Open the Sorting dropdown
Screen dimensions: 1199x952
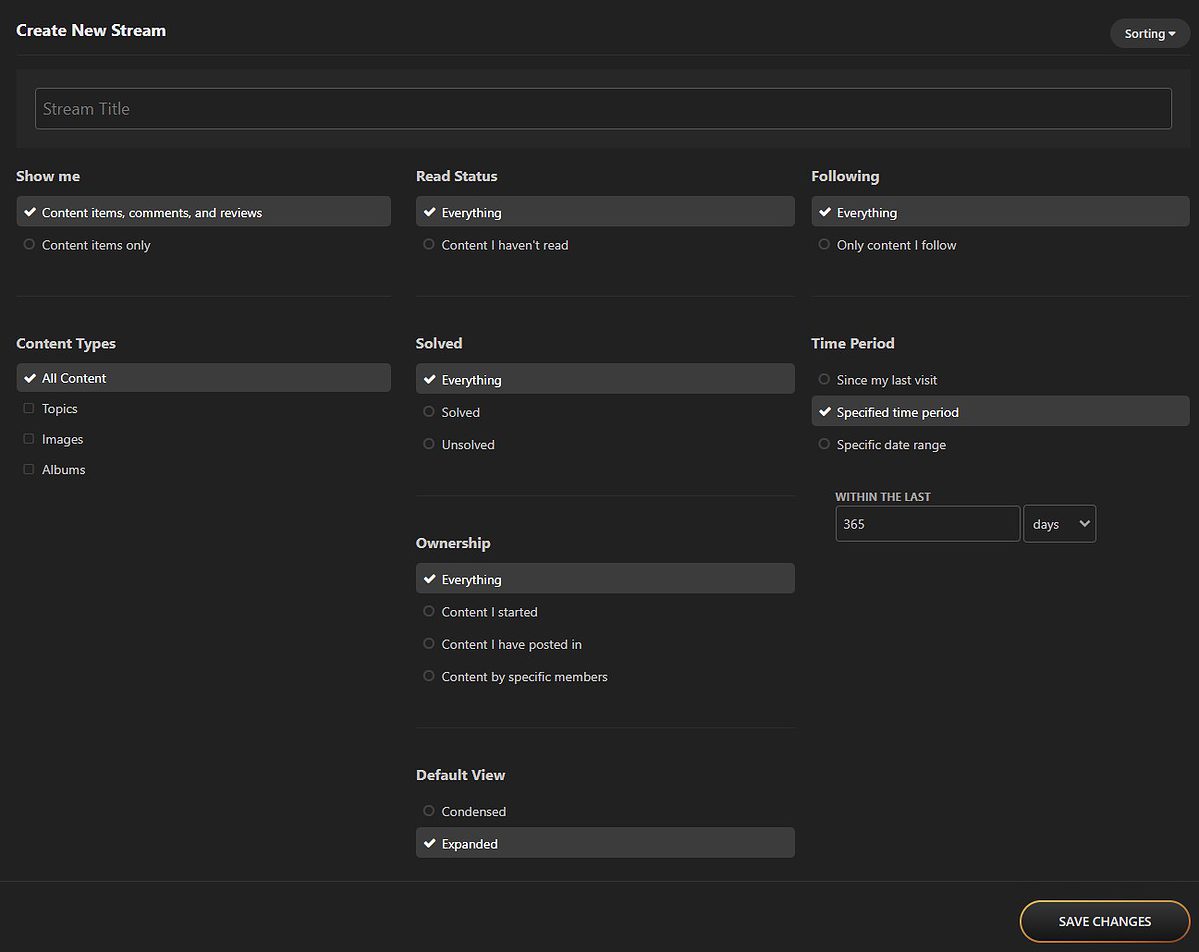pyautogui.click(x=1149, y=34)
